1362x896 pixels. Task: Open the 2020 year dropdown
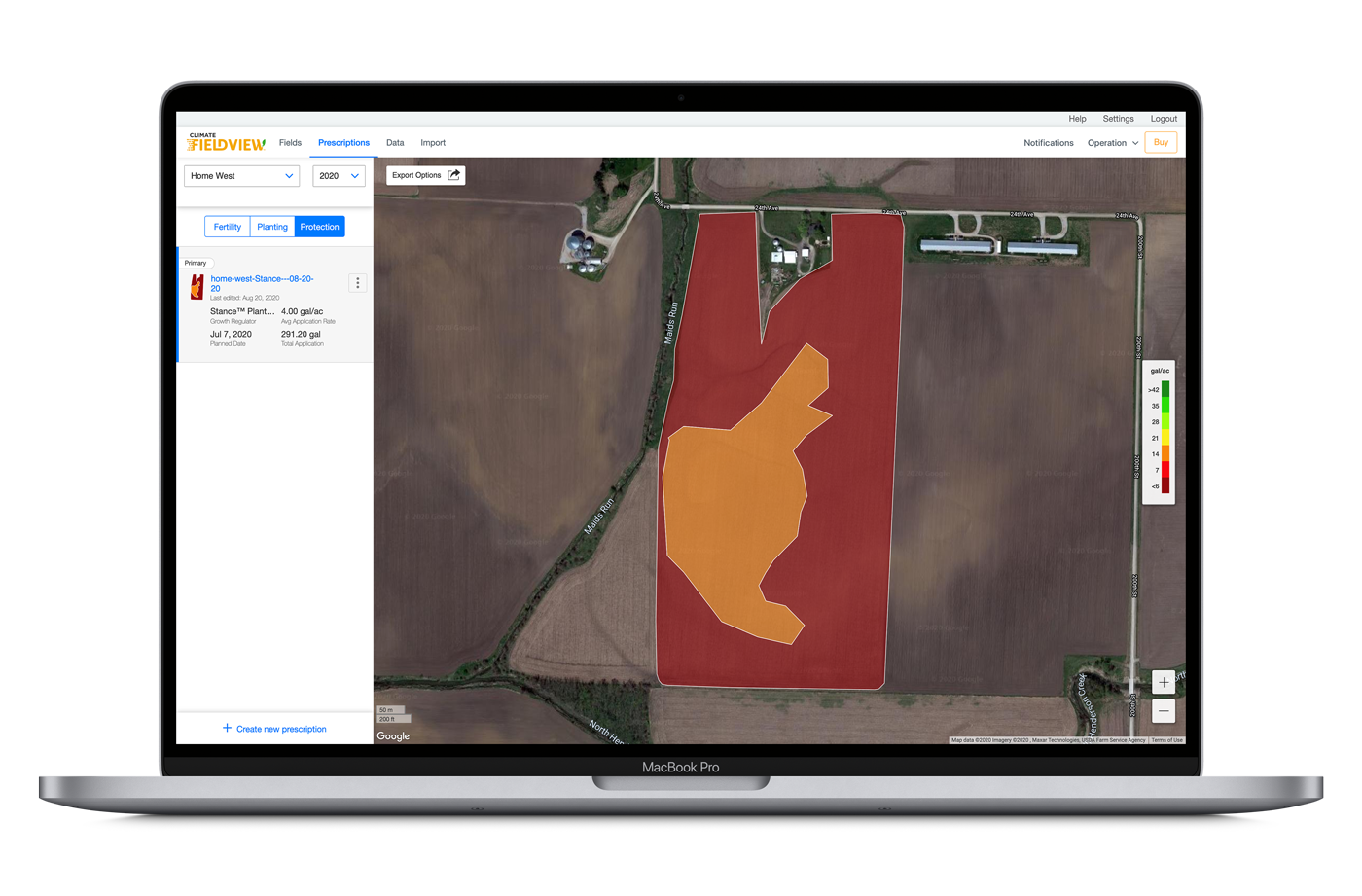[339, 176]
